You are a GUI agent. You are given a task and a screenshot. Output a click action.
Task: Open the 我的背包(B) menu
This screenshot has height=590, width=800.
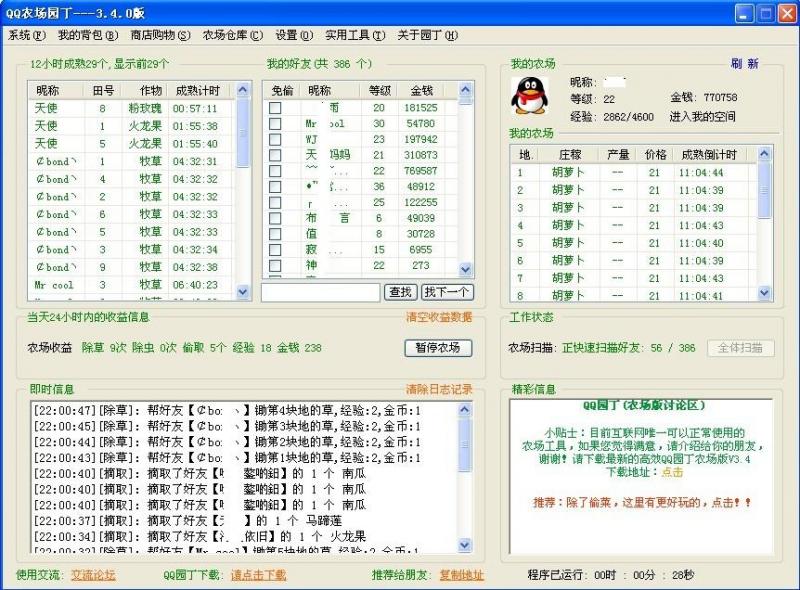[x=88, y=35]
